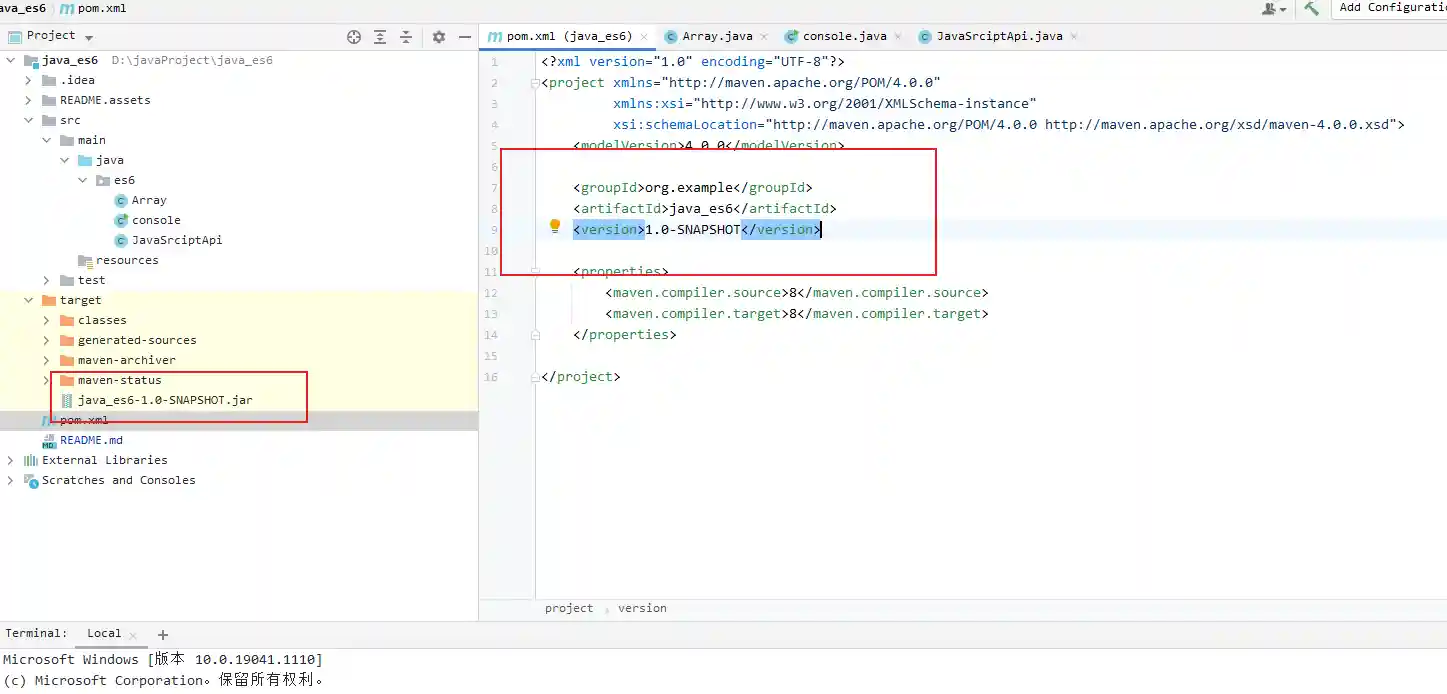Switch to the console.java tab
This screenshot has height=694, width=1447.
click(x=843, y=36)
